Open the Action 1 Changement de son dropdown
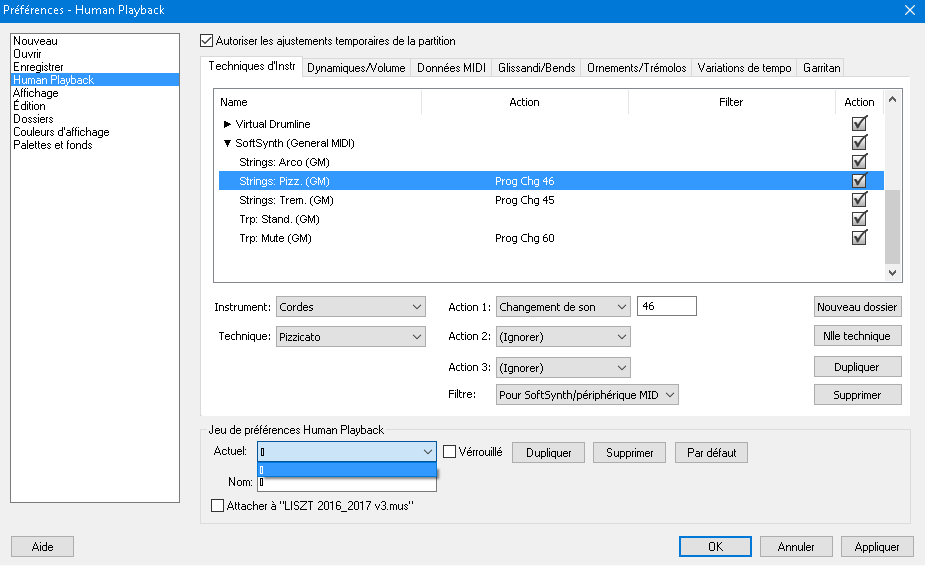Viewport: 925px width, 566px height. click(x=563, y=307)
